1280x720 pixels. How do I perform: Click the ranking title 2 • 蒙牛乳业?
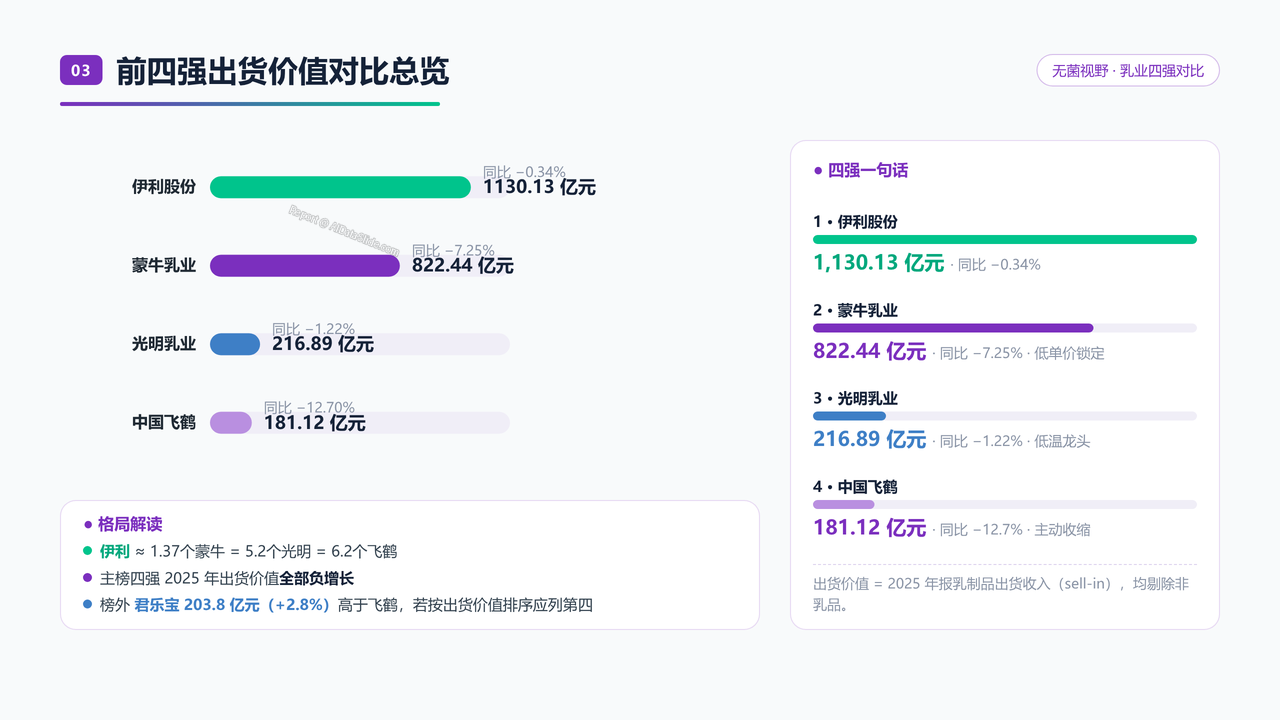coord(855,310)
